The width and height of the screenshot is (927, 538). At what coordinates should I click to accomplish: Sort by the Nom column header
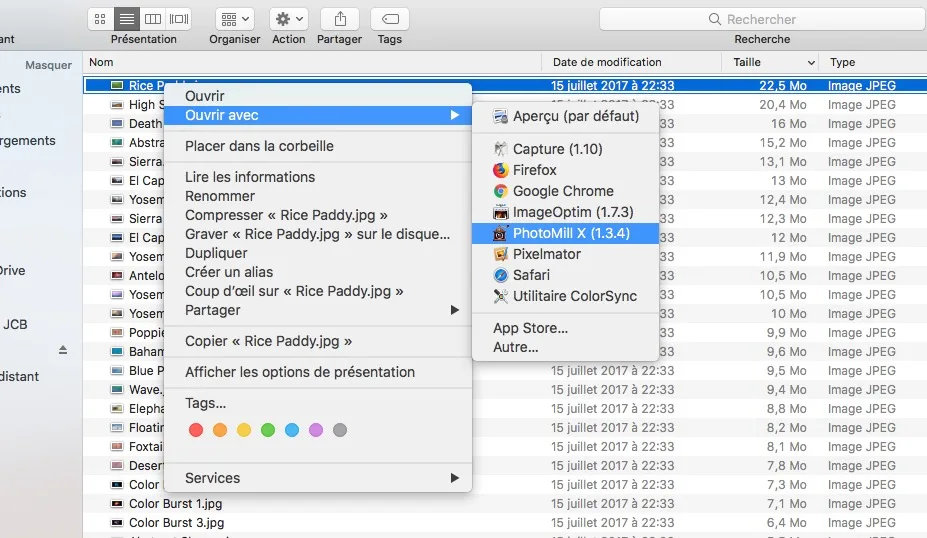[x=101, y=62]
